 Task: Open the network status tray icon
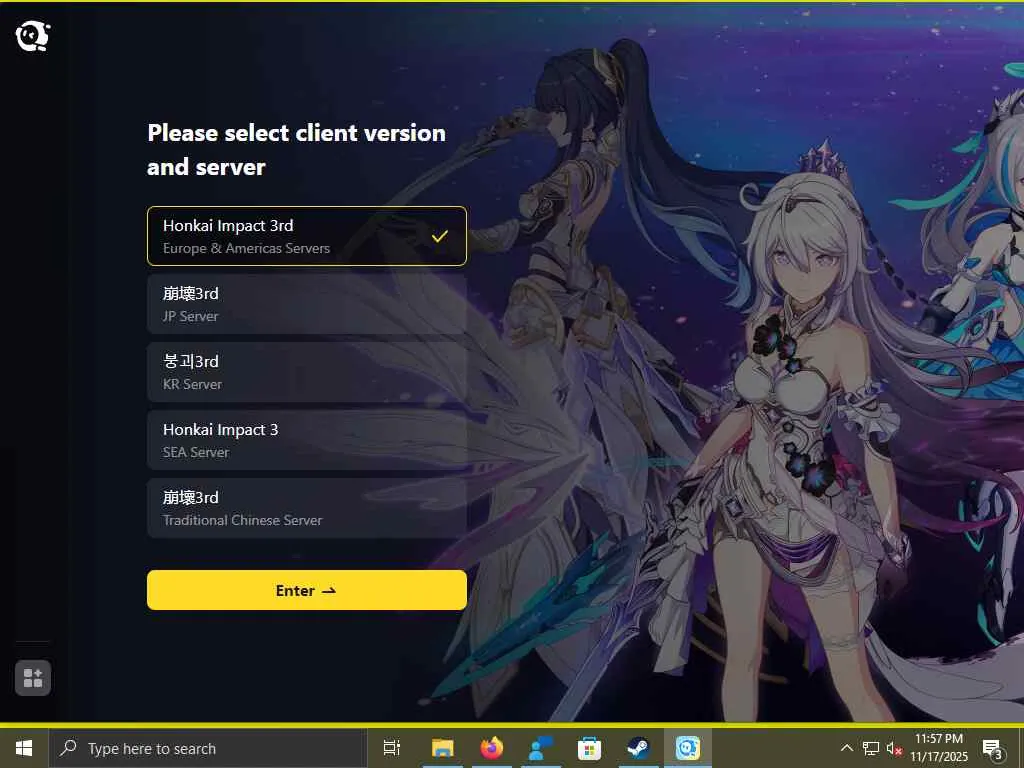(x=871, y=748)
